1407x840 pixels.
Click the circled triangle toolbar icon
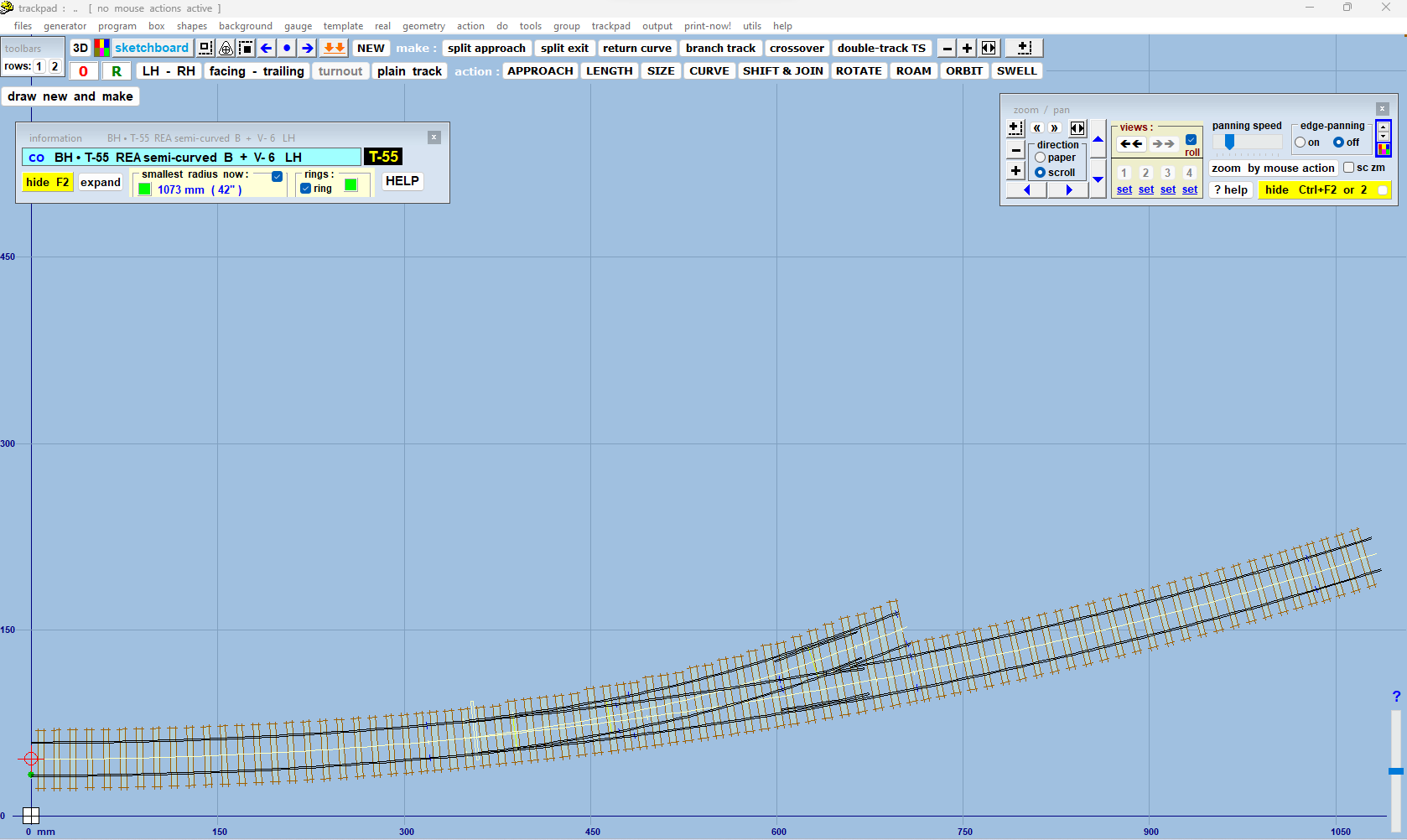click(x=226, y=48)
